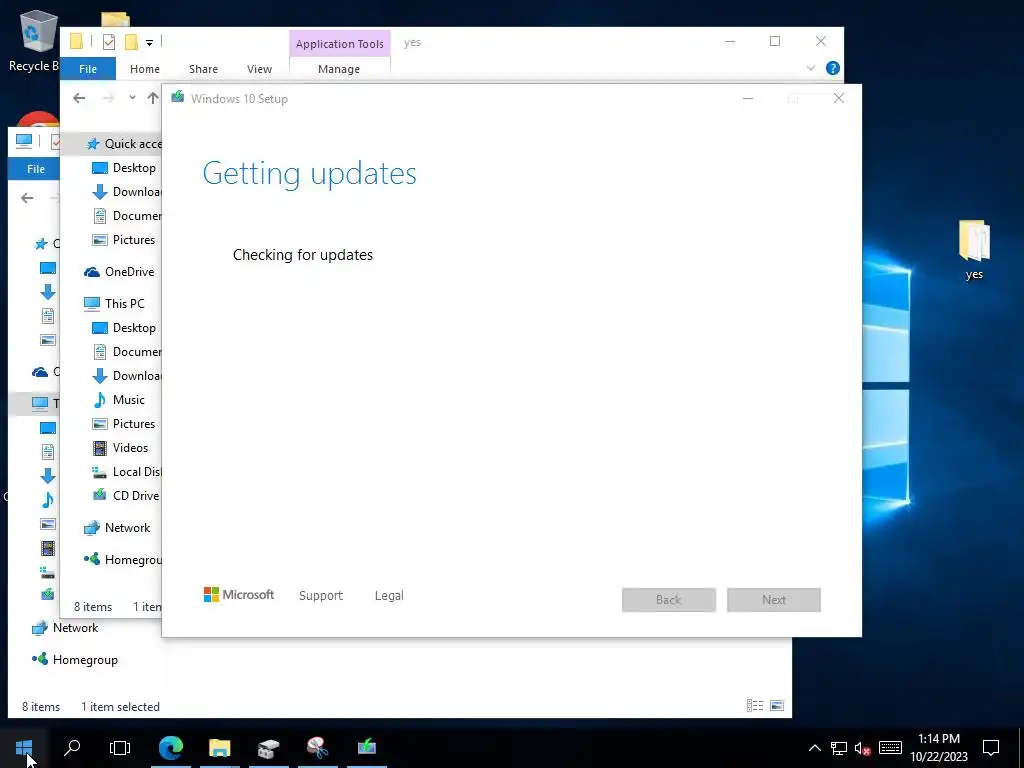Viewport: 1024px width, 768px height.
Task: Go back in the yes Explorer window
Action: pos(79,98)
